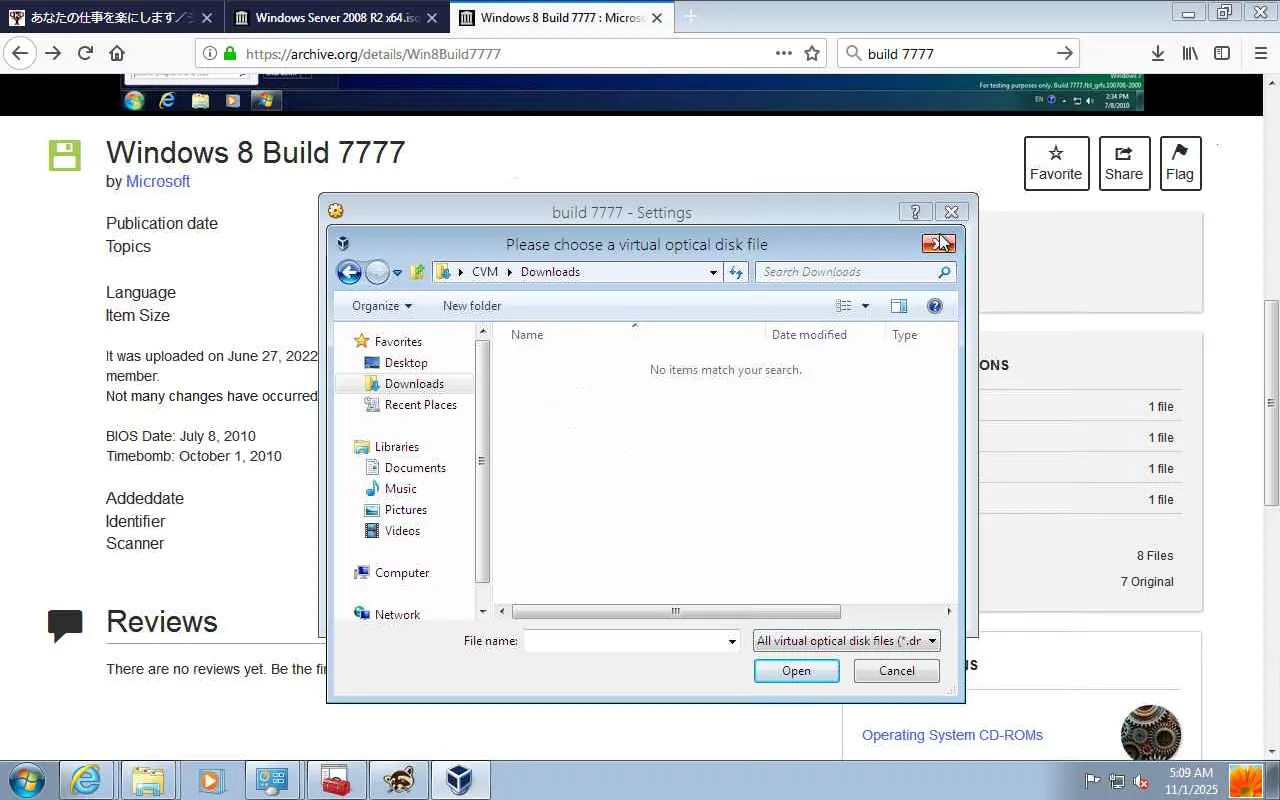
Task: Focus the File name input field
Action: [624, 641]
